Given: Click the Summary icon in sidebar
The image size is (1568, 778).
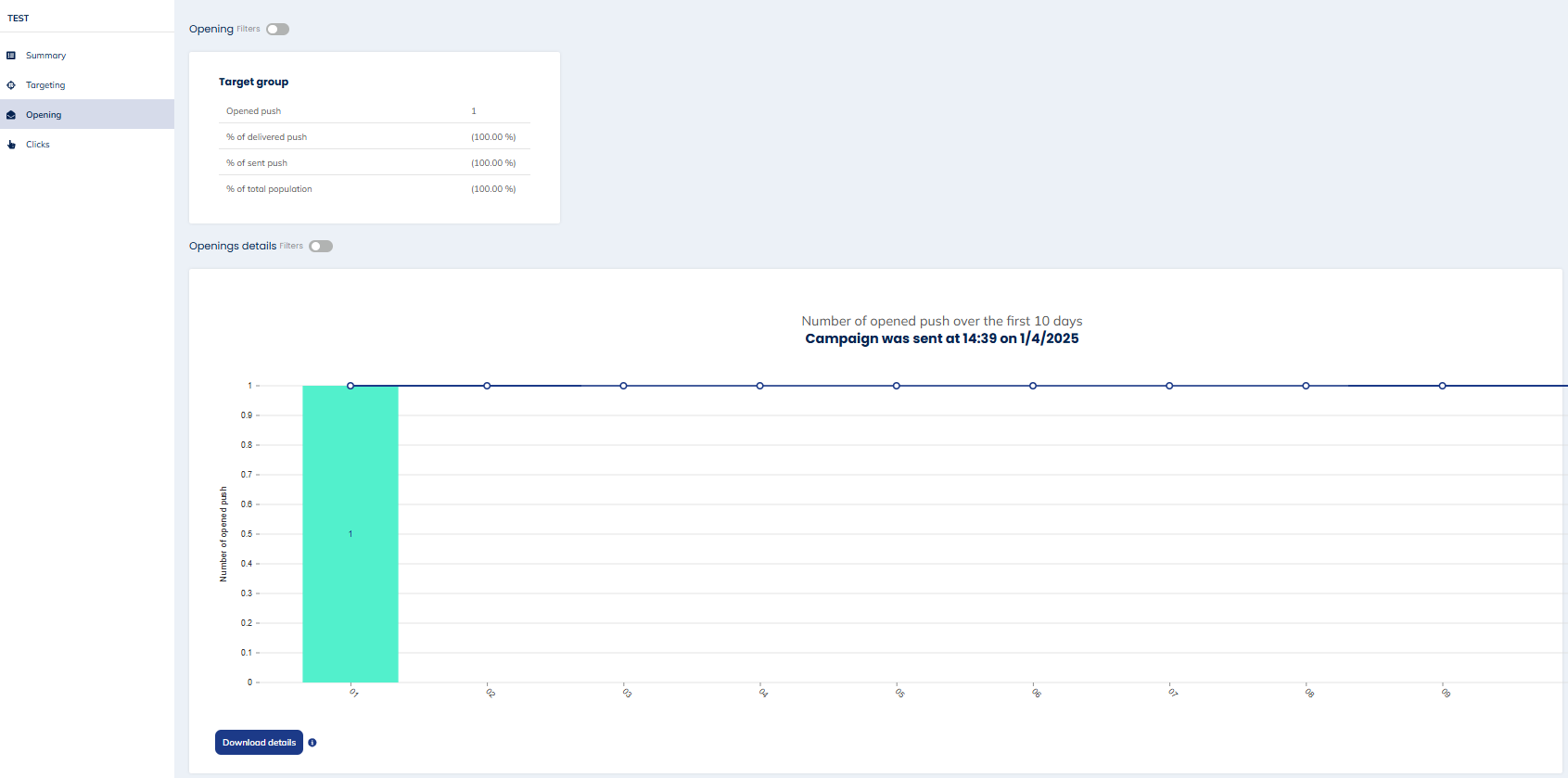Looking at the screenshot, I should [x=11, y=56].
